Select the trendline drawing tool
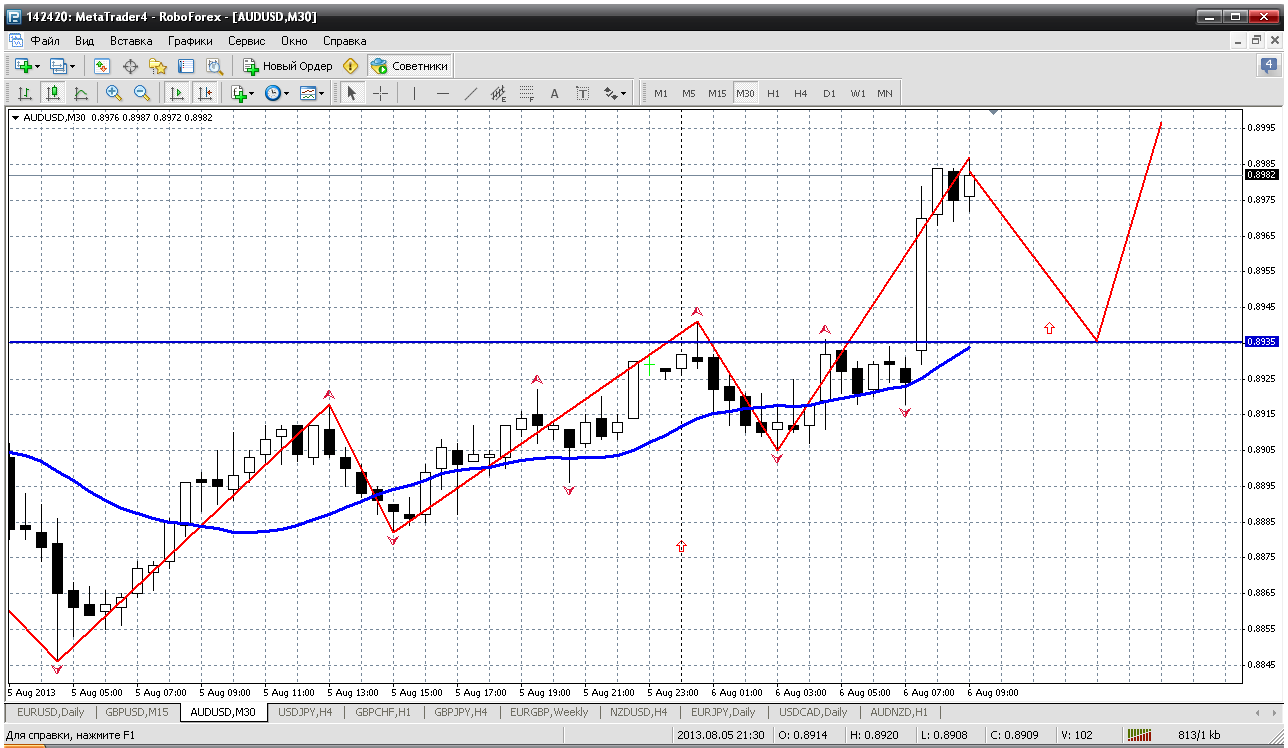The image size is (1288, 748). (x=471, y=93)
